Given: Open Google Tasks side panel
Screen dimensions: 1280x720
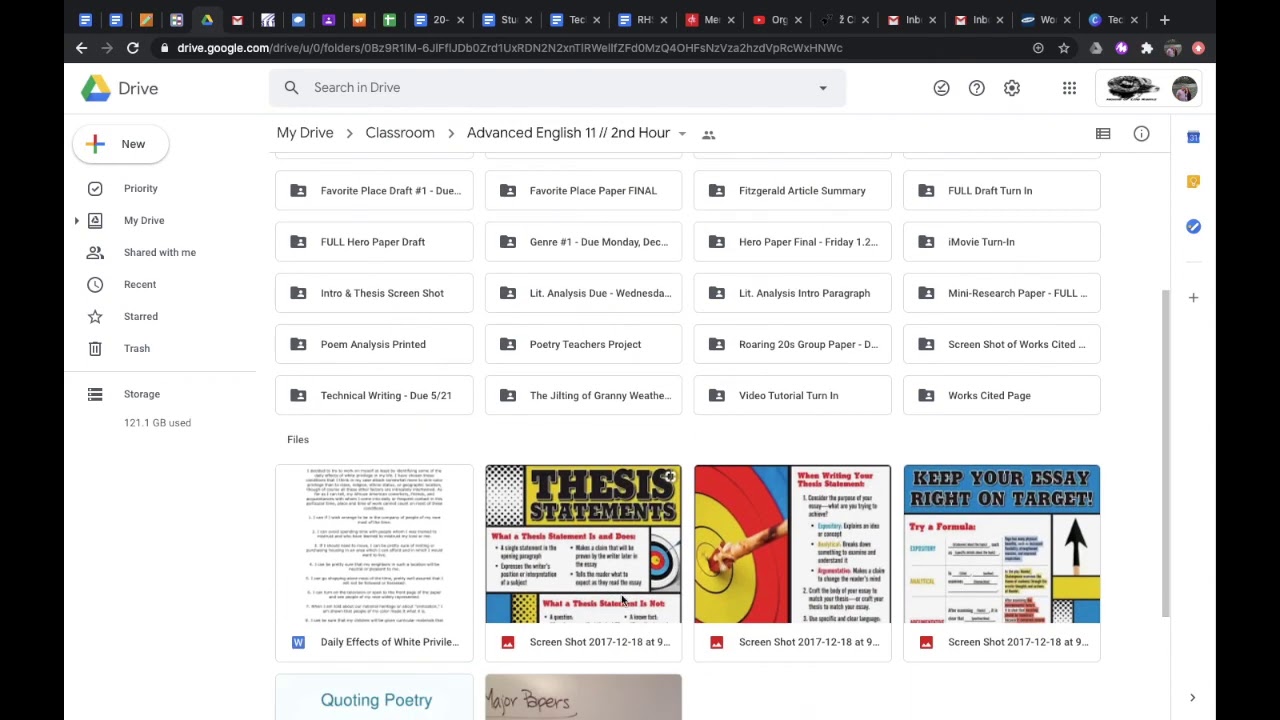Looking at the screenshot, I should pyautogui.click(x=1193, y=227).
